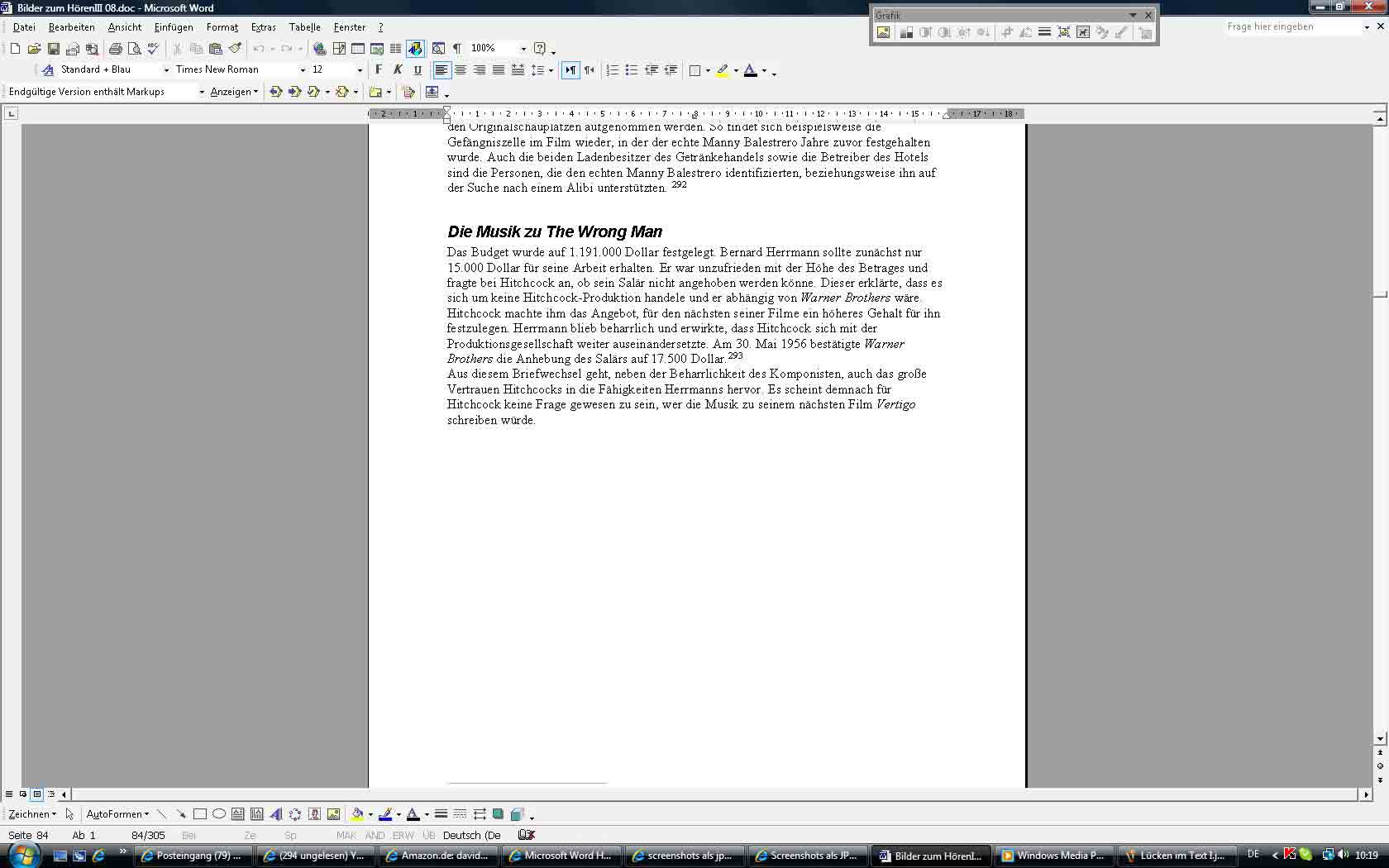Open a file with the folder icon

pyautogui.click(x=34, y=49)
